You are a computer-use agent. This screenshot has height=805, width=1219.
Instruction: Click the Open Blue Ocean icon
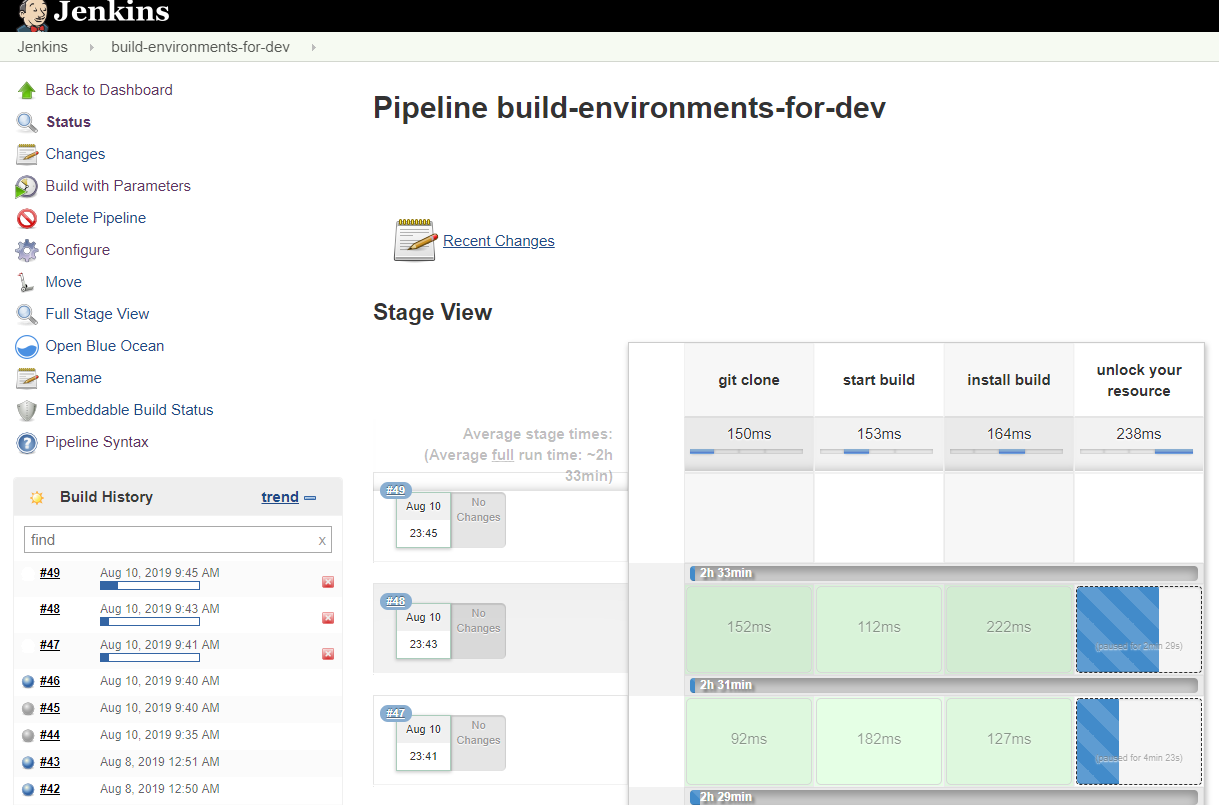pyautogui.click(x=27, y=346)
